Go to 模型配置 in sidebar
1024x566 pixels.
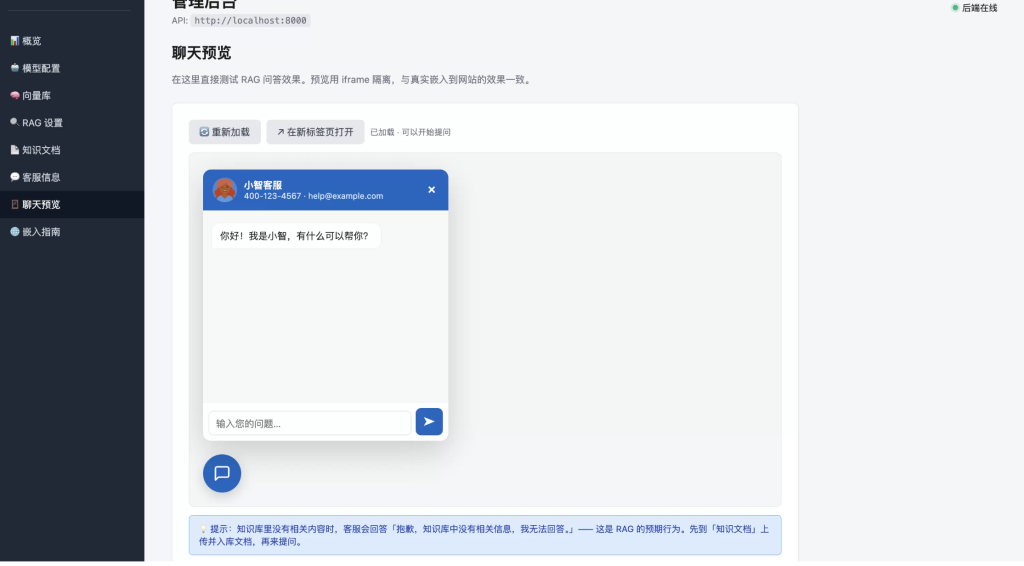tap(72, 68)
